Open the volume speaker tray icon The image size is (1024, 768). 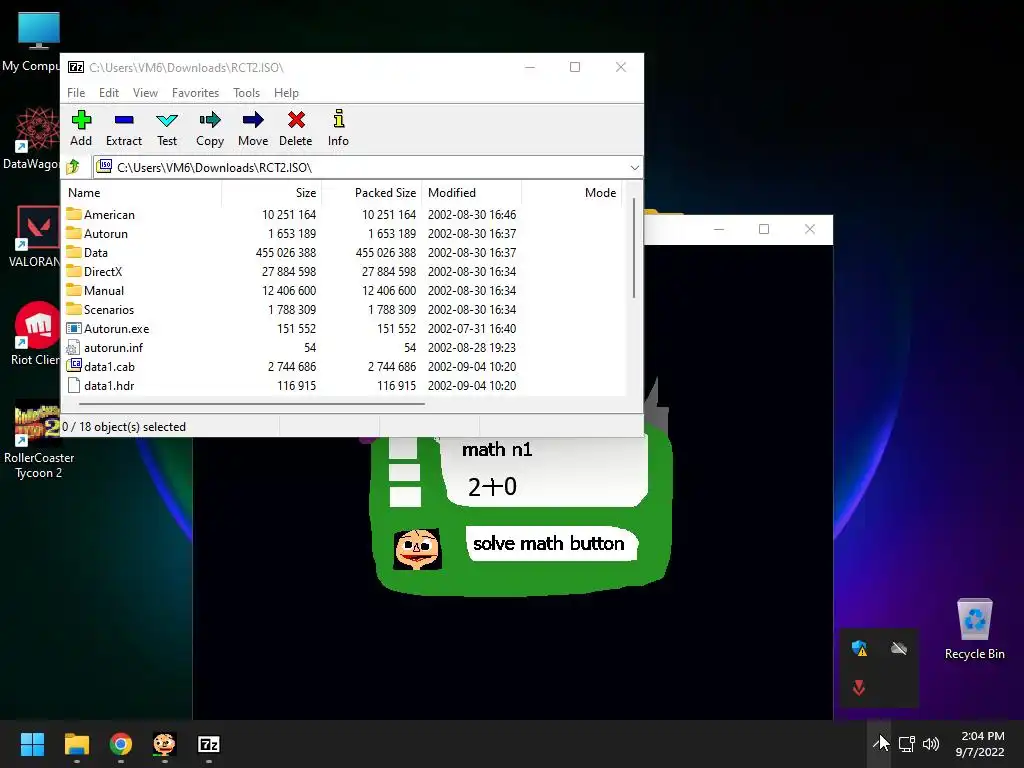(931, 743)
